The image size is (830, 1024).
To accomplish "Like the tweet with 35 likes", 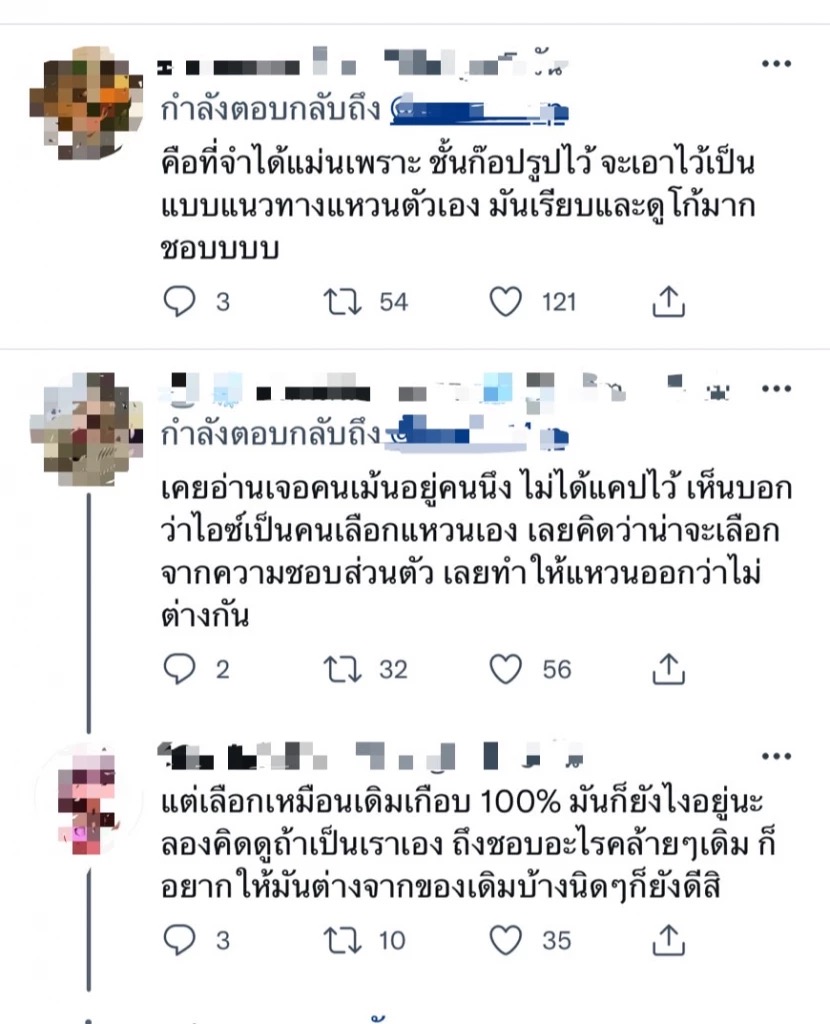I will click(506, 940).
